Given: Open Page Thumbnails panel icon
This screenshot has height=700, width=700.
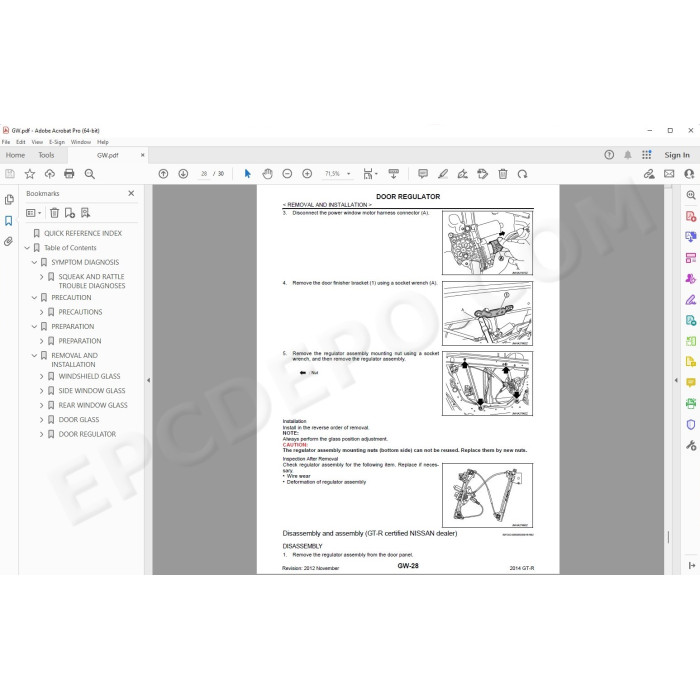Looking at the screenshot, I should pos(9,200).
